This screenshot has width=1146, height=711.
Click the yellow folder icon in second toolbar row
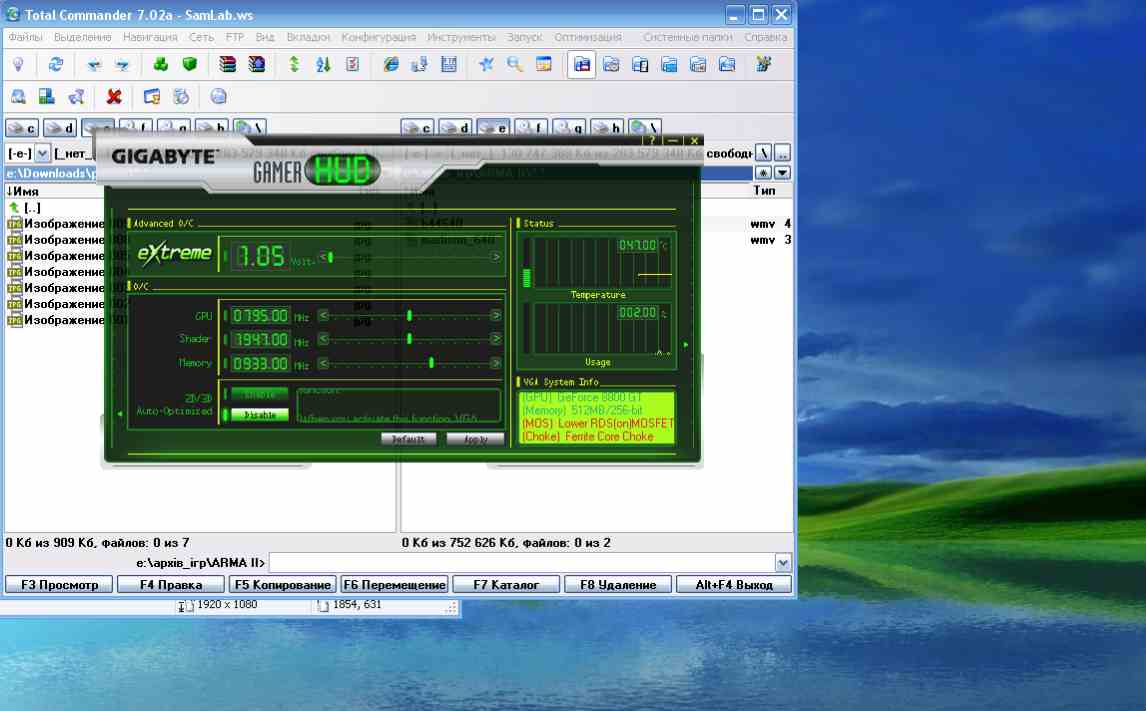[151, 96]
